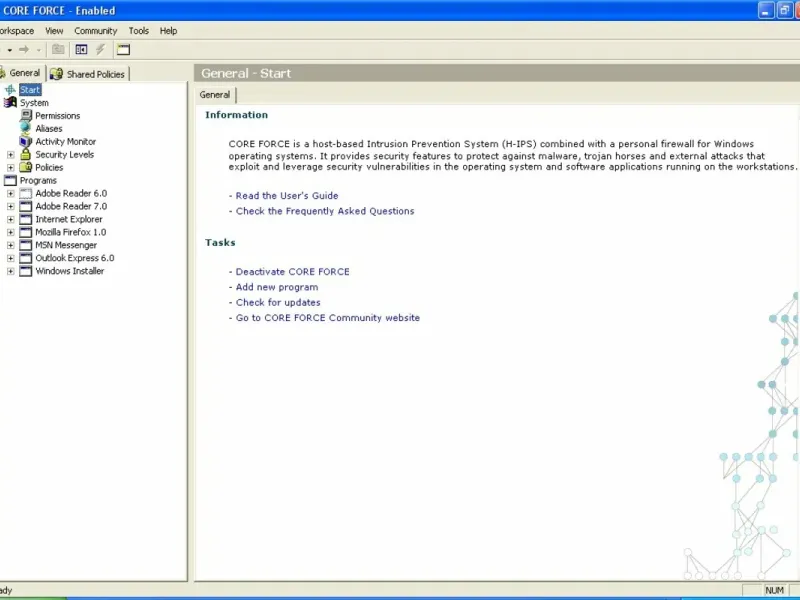Image resolution: width=800 pixels, height=600 pixels.
Task: Click the Add new program link
Action: click(277, 287)
